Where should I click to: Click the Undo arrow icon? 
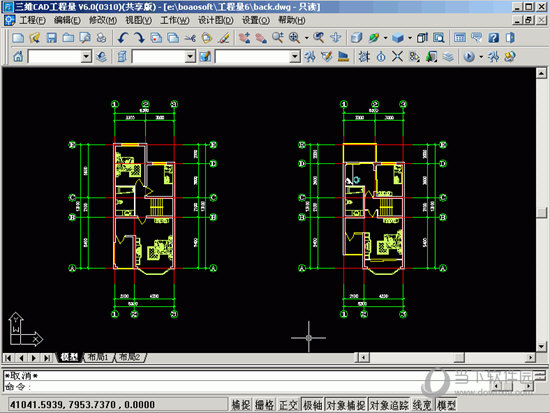(123, 38)
